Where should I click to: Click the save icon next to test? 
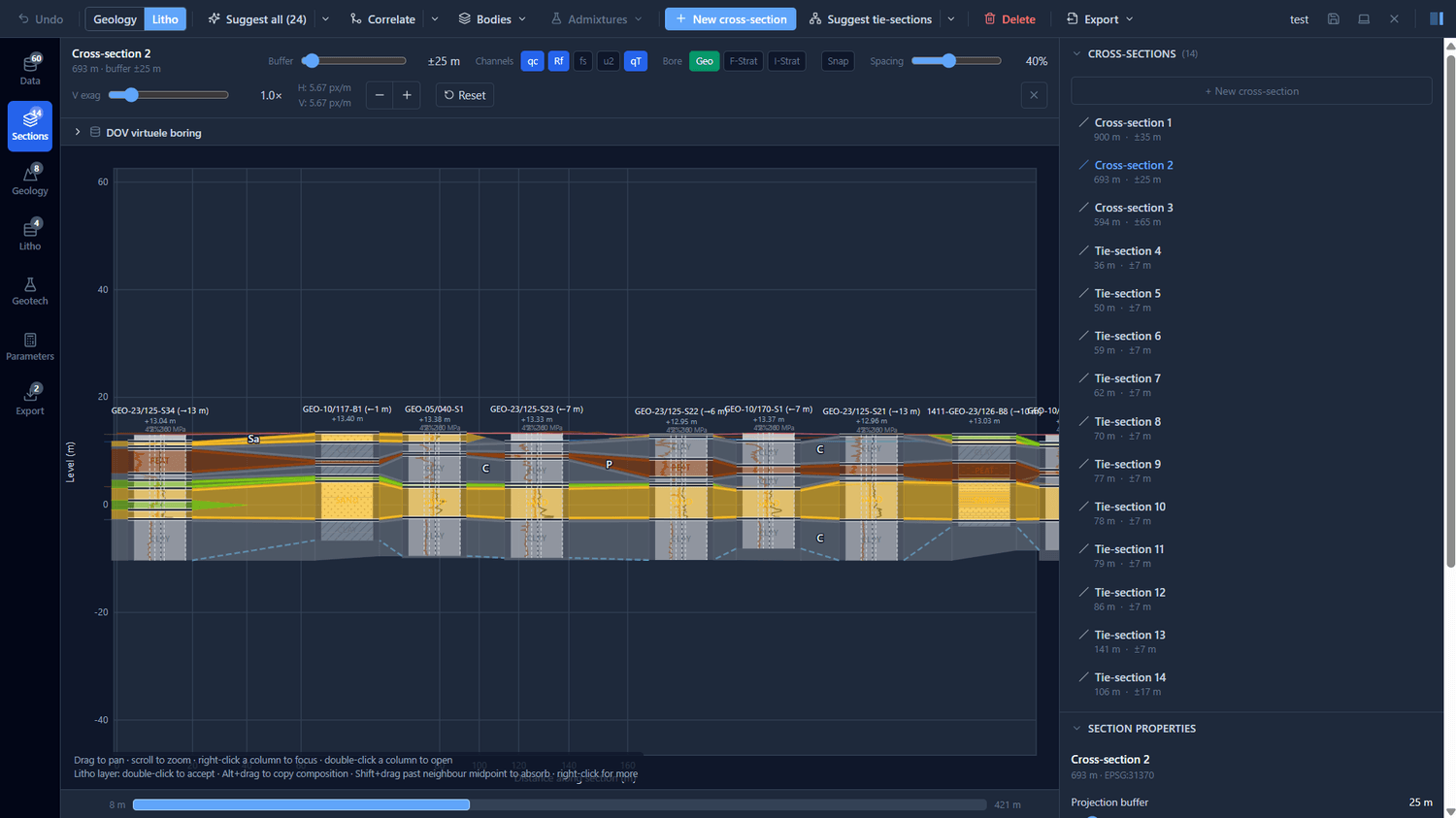point(1334,19)
